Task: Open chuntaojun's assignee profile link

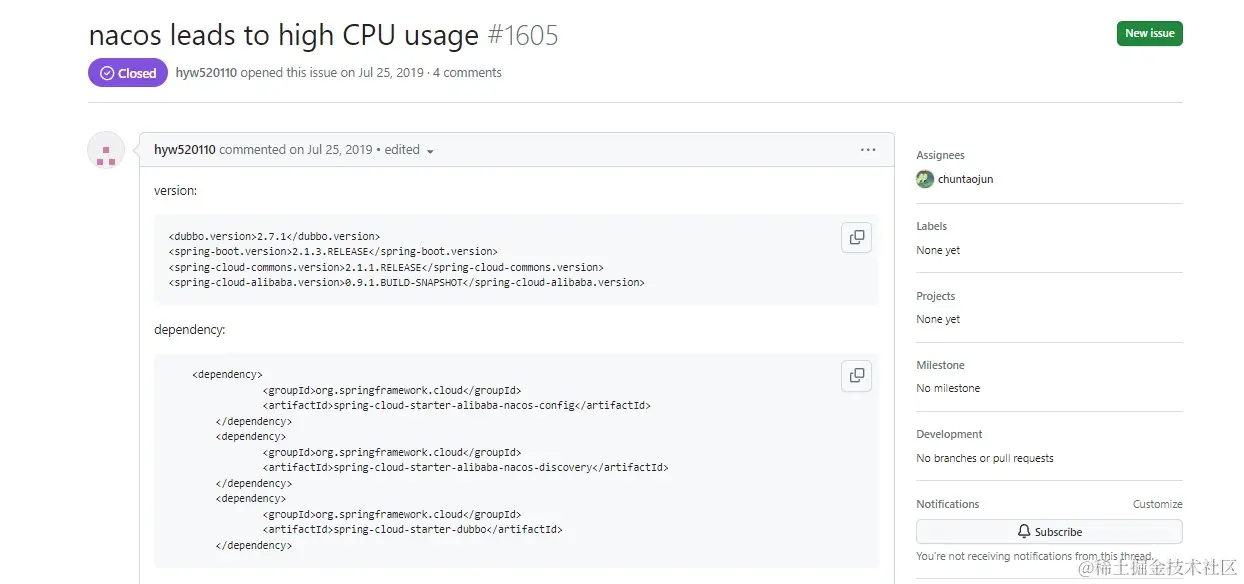Action: [965, 180]
